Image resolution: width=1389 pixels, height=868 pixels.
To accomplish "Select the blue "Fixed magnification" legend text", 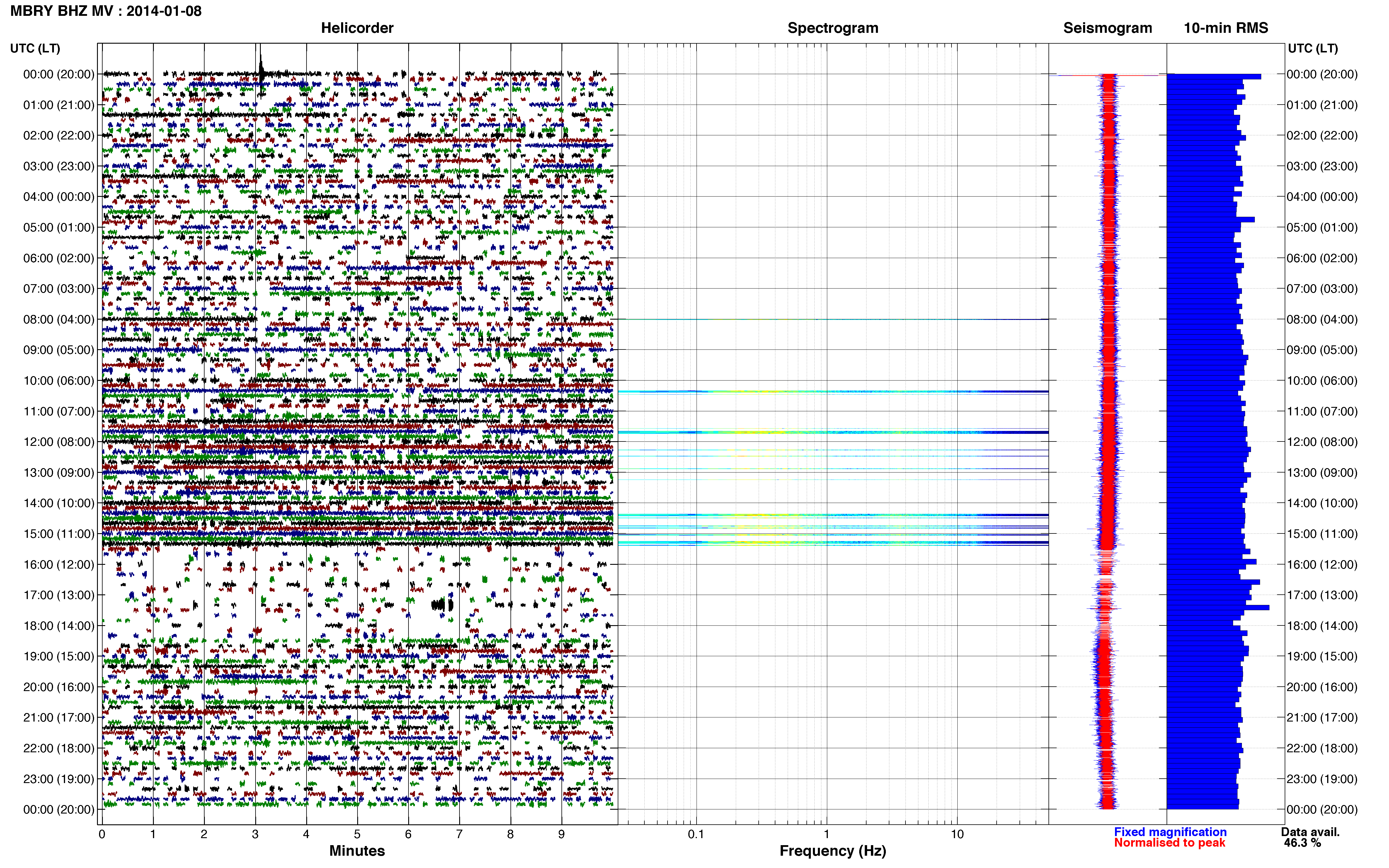I will click(x=1170, y=831).
